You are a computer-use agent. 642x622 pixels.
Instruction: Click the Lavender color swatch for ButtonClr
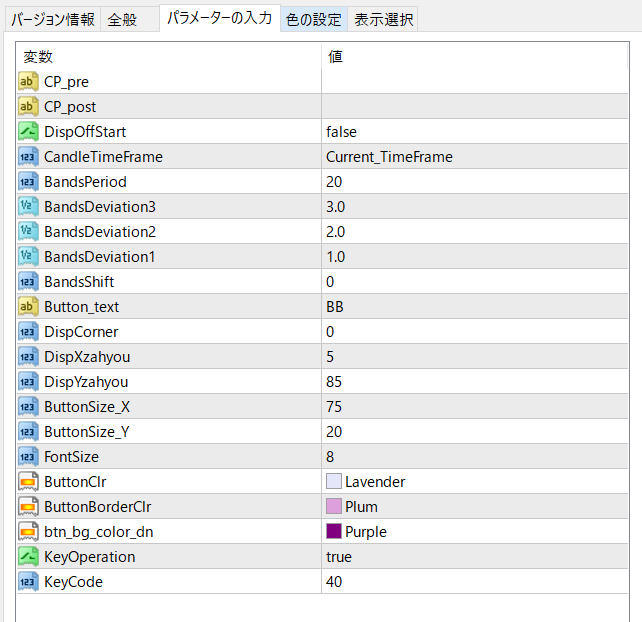tap(334, 482)
